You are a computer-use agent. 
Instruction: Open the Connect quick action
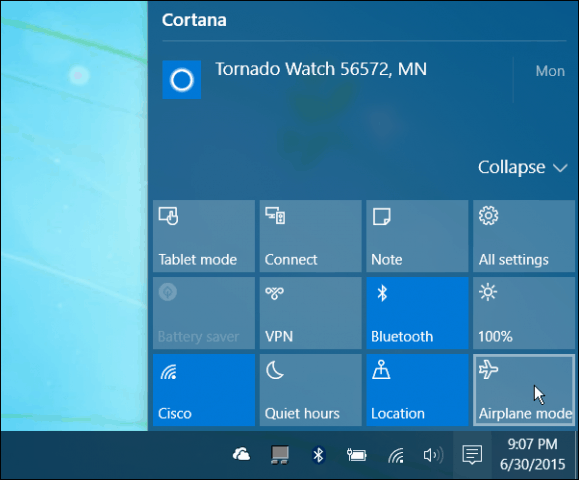click(311, 236)
